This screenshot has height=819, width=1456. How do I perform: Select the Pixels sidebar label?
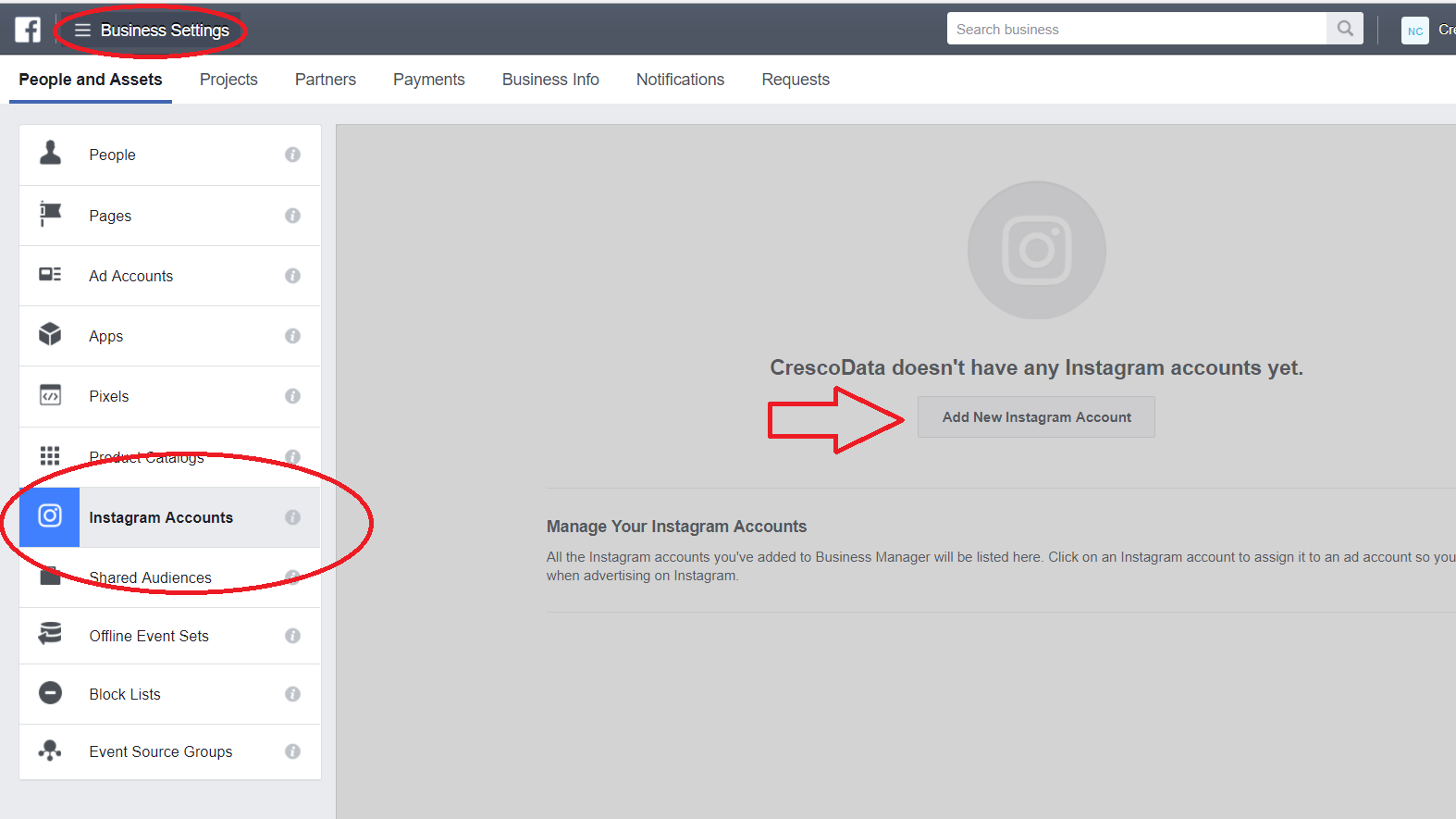pyautogui.click(x=108, y=396)
